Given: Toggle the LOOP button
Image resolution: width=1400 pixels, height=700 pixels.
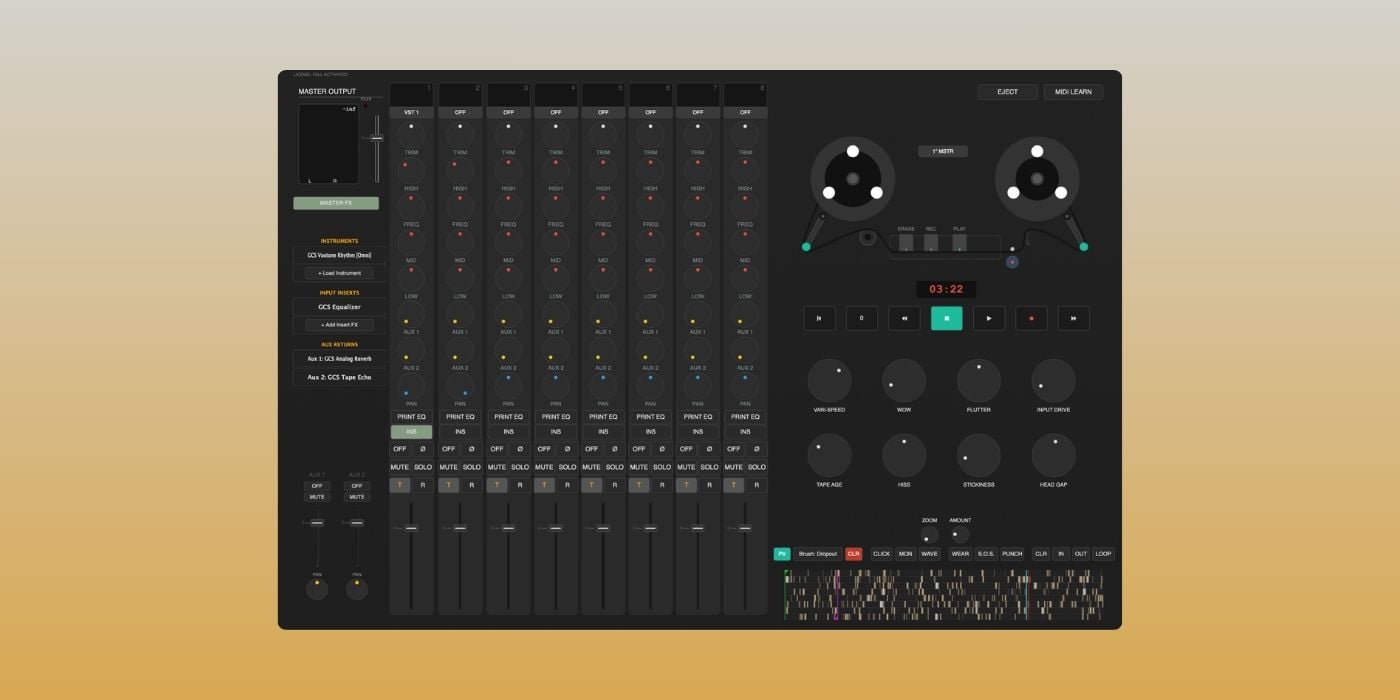Looking at the screenshot, I should (1103, 553).
